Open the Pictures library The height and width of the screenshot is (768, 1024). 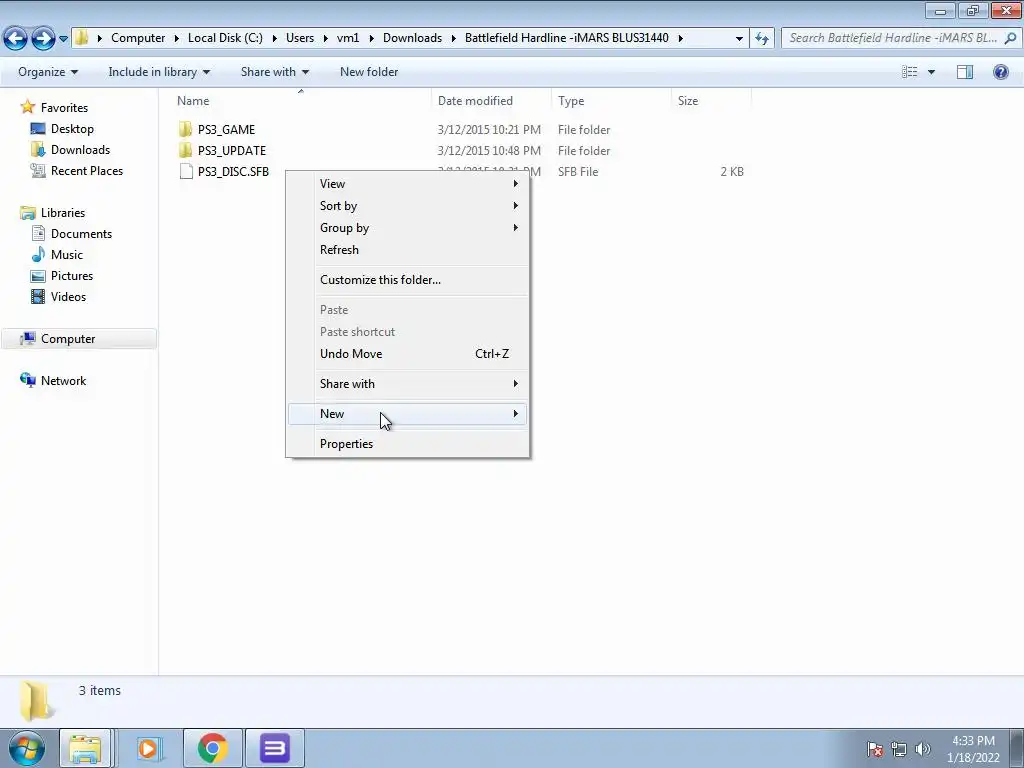click(x=72, y=276)
